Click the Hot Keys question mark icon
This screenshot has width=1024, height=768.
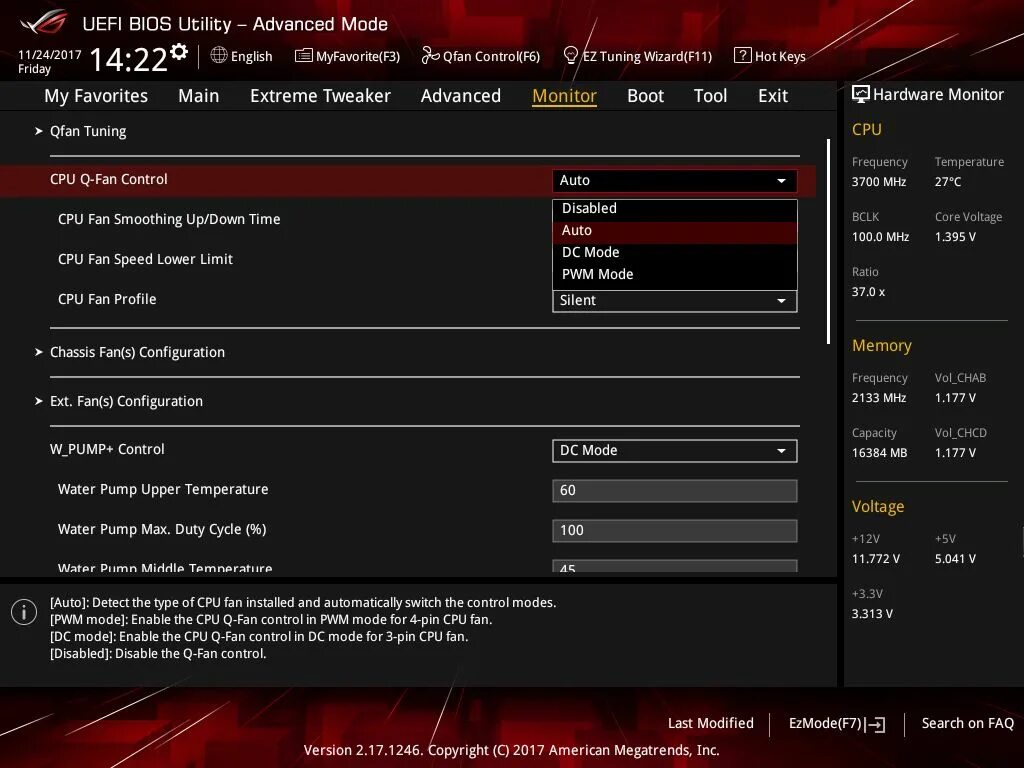743,56
